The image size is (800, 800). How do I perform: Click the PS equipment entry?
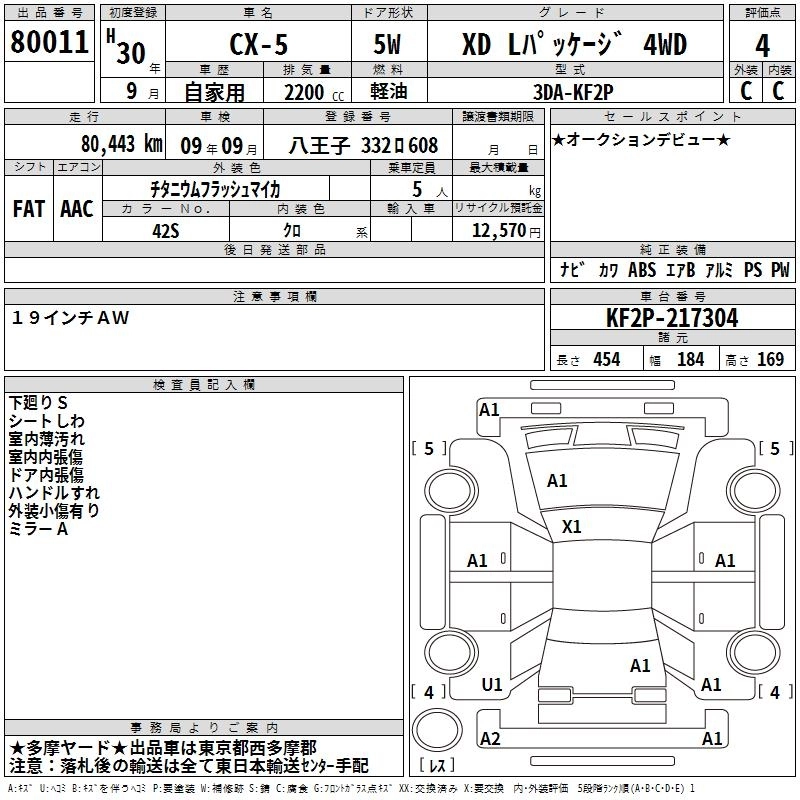coord(753,269)
